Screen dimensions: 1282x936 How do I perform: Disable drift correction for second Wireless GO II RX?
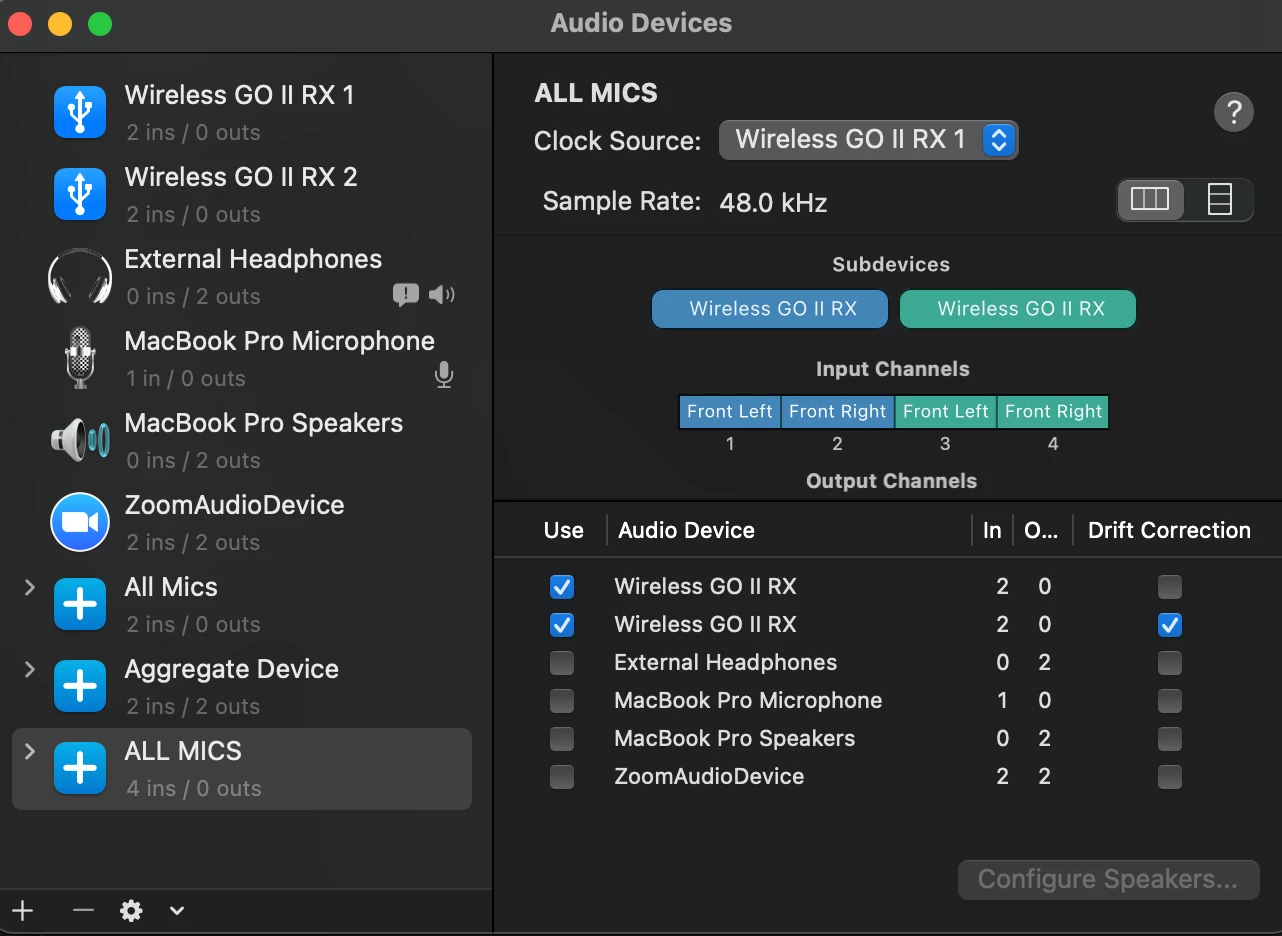pos(1169,624)
